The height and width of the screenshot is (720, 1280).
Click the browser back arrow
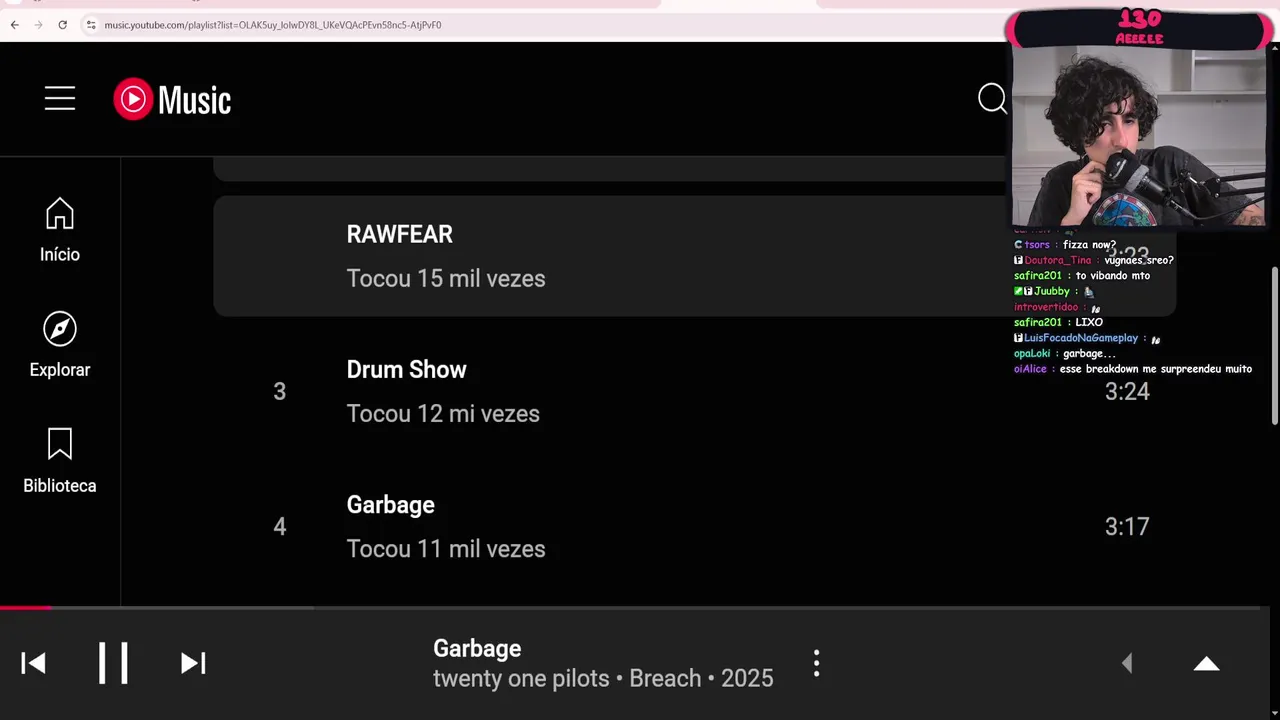click(x=14, y=24)
